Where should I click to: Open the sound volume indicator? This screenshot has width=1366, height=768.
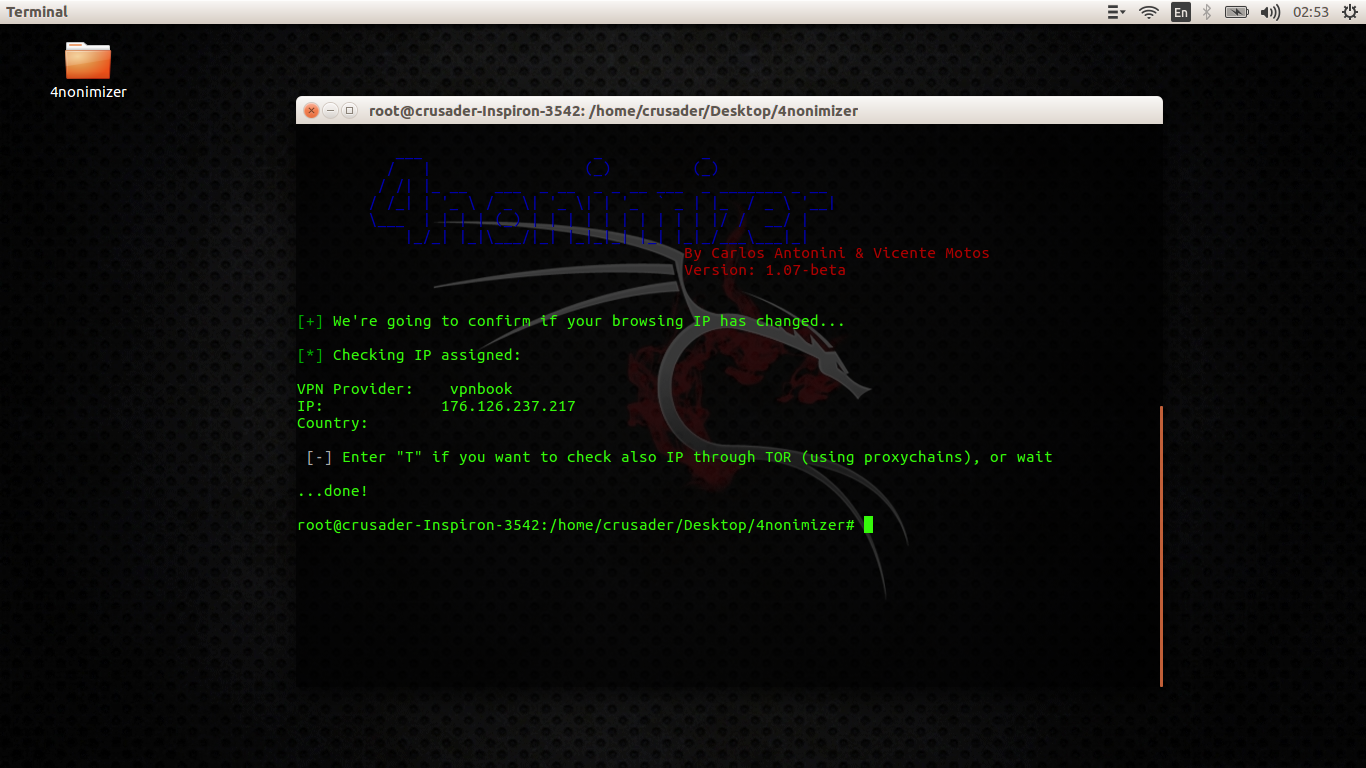(x=1270, y=12)
